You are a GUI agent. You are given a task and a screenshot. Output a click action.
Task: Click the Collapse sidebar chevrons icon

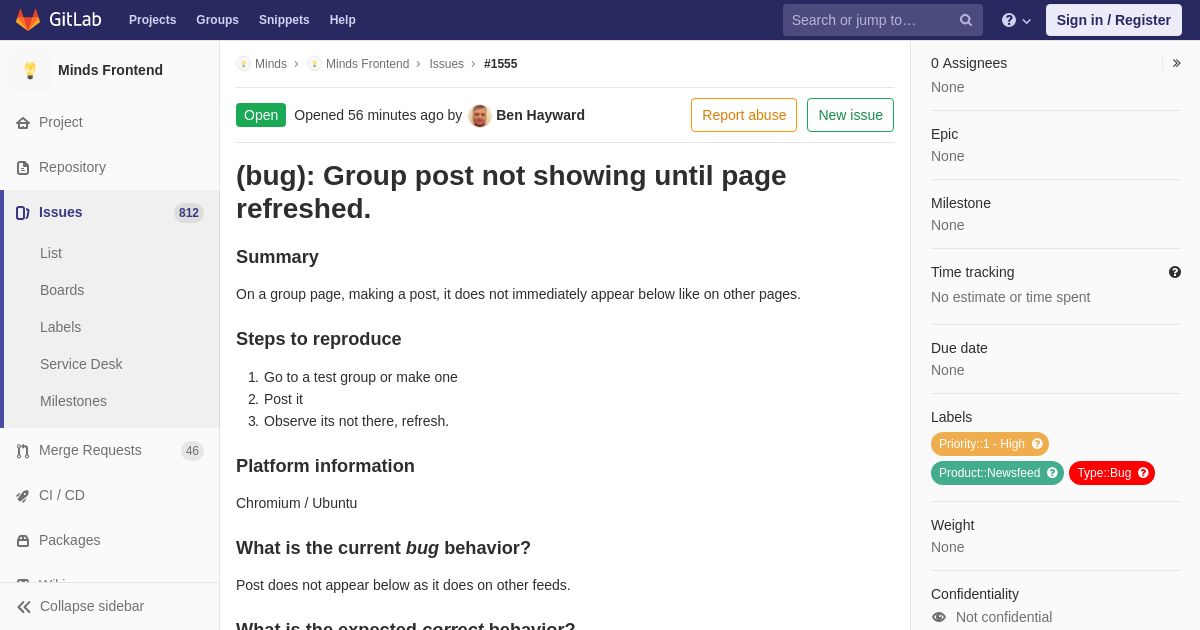pos(24,607)
